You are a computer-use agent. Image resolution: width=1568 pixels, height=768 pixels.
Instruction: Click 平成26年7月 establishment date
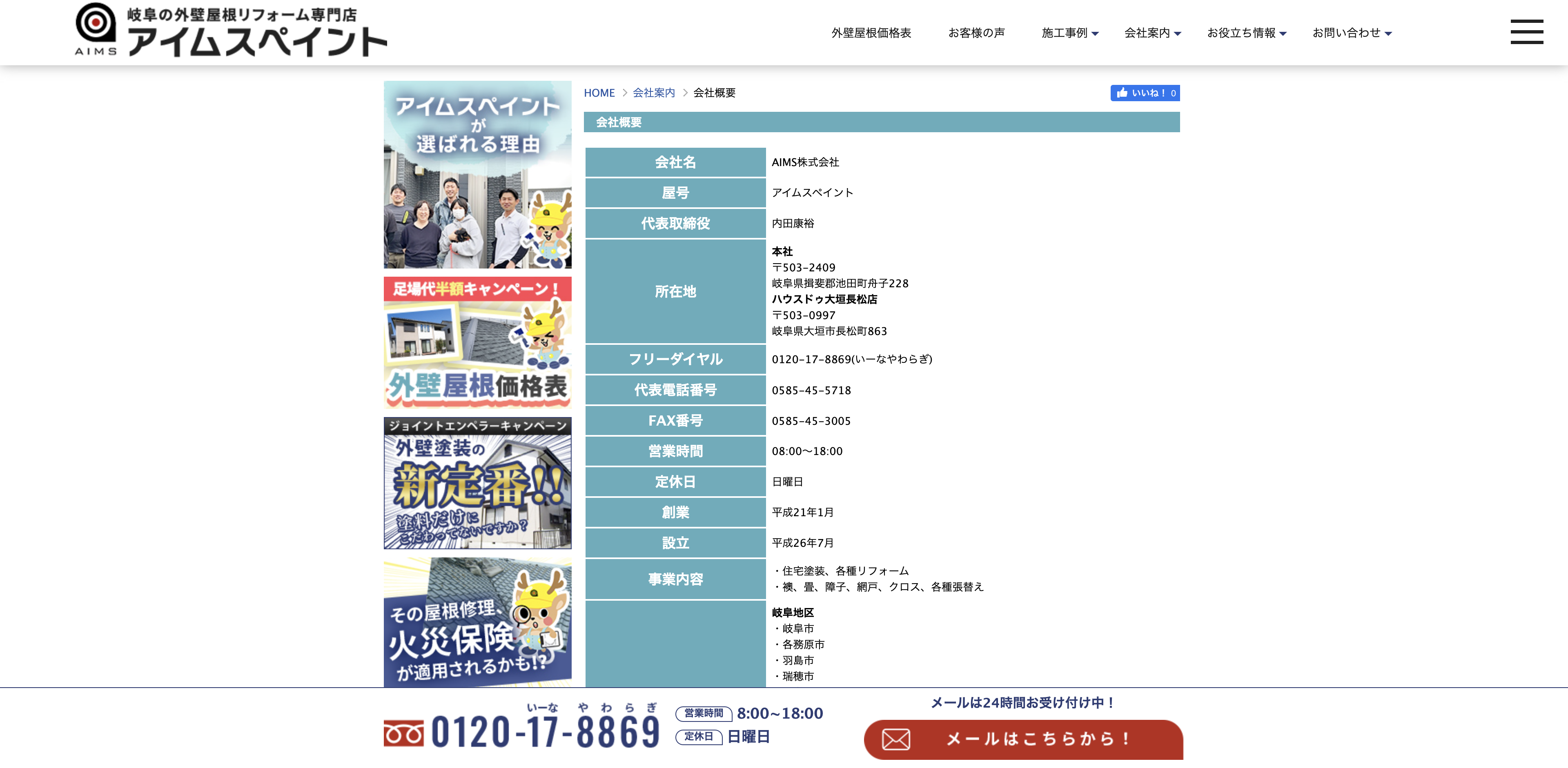click(x=802, y=542)
